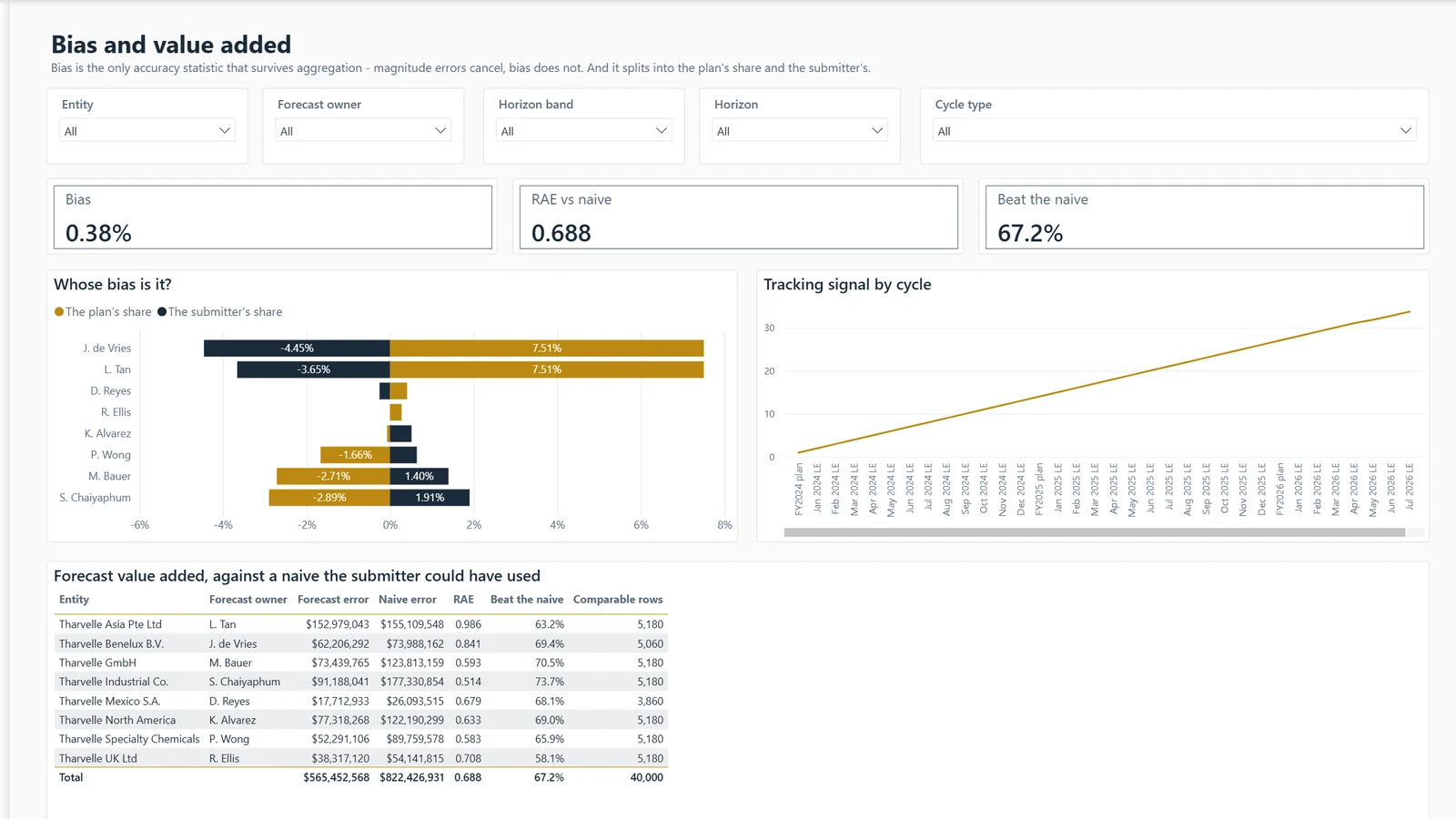This screenshot has width=1456, height=819.
Task: Click the 40,000 total comparable rows
Action: [647, 777]
